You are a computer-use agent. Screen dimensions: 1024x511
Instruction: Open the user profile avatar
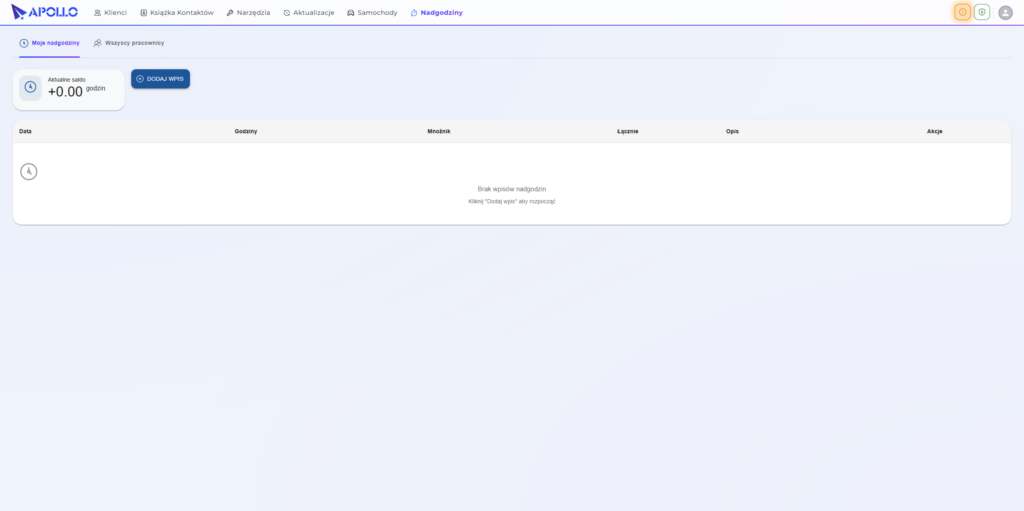point(1005,12)
